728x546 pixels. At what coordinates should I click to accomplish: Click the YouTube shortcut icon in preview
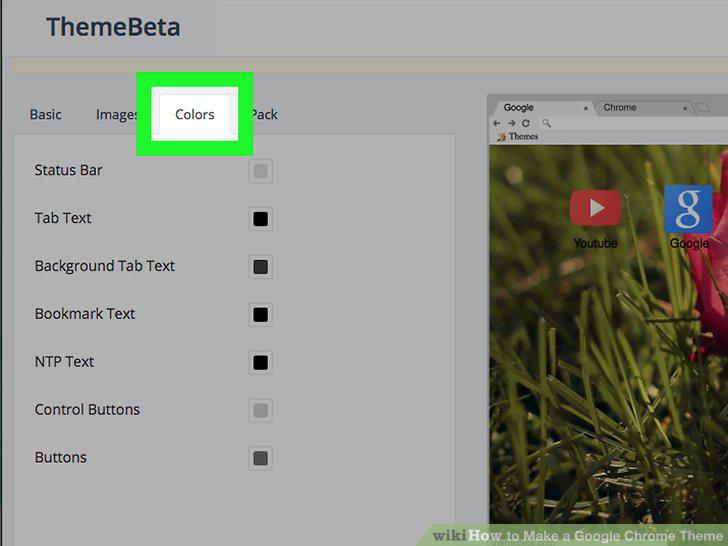tap(595, 208)
